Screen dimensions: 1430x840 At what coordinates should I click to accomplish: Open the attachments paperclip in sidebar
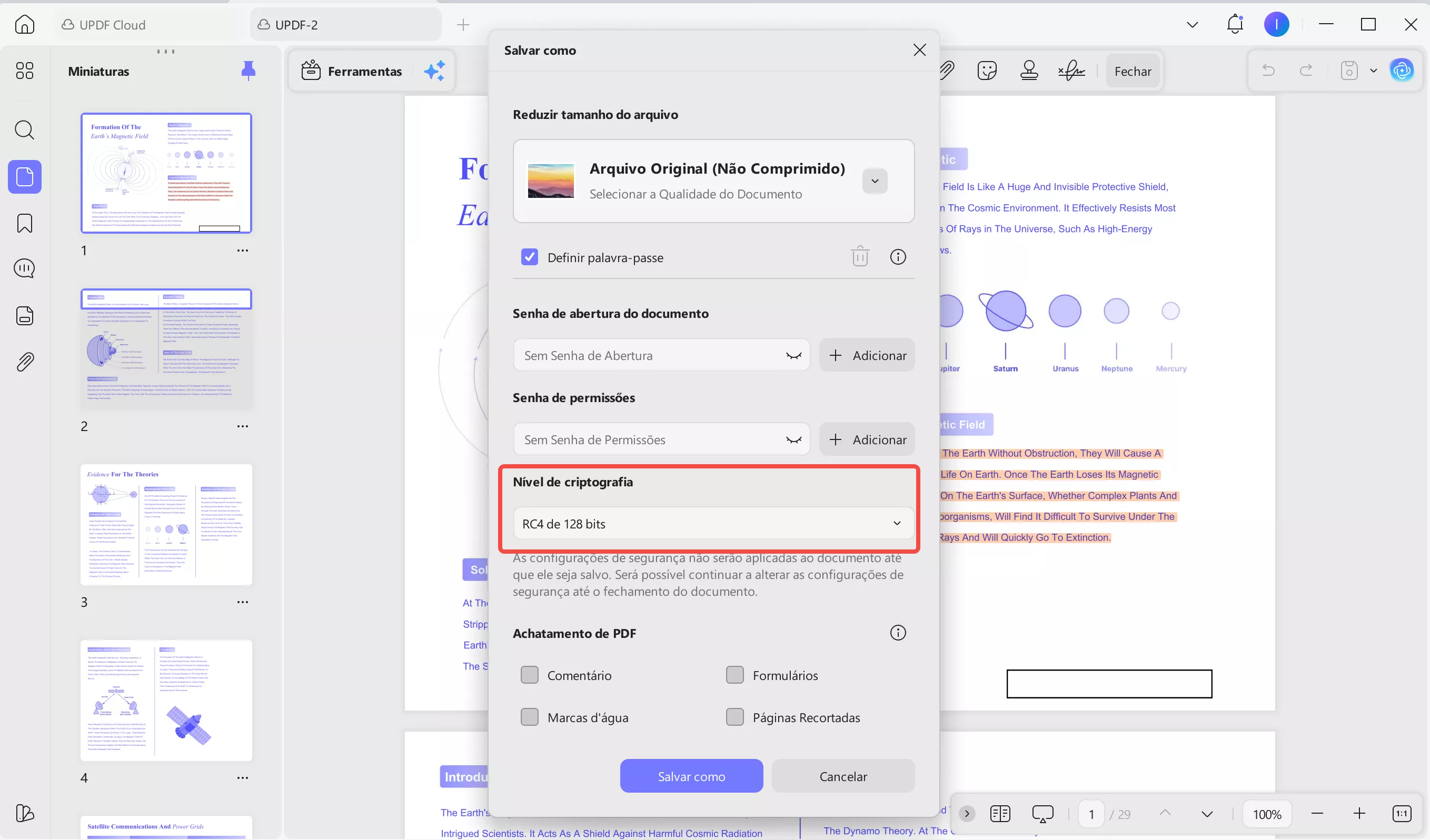point(24,362)
